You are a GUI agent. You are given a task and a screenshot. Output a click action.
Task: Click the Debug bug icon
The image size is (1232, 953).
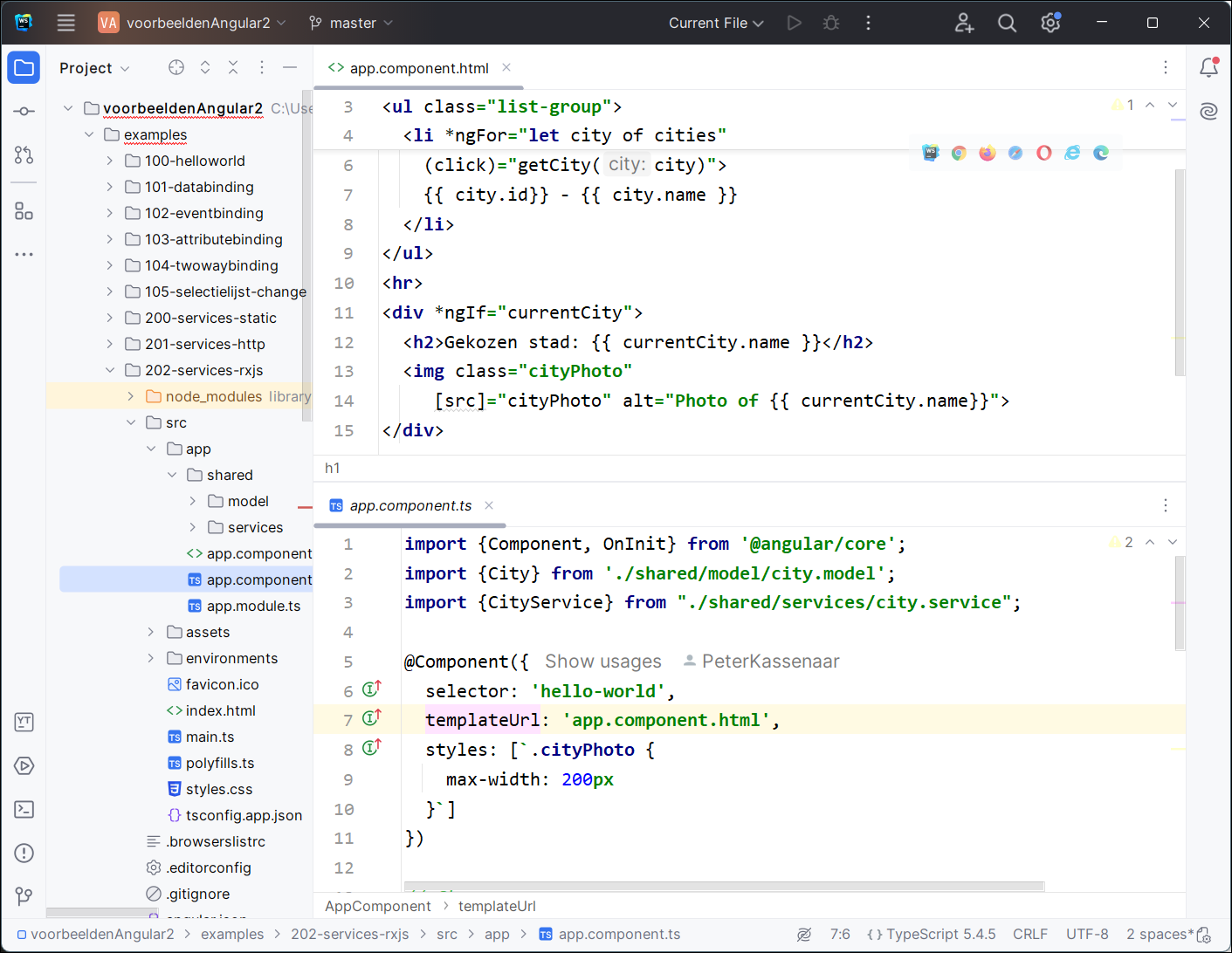click(x=831, y=23)
